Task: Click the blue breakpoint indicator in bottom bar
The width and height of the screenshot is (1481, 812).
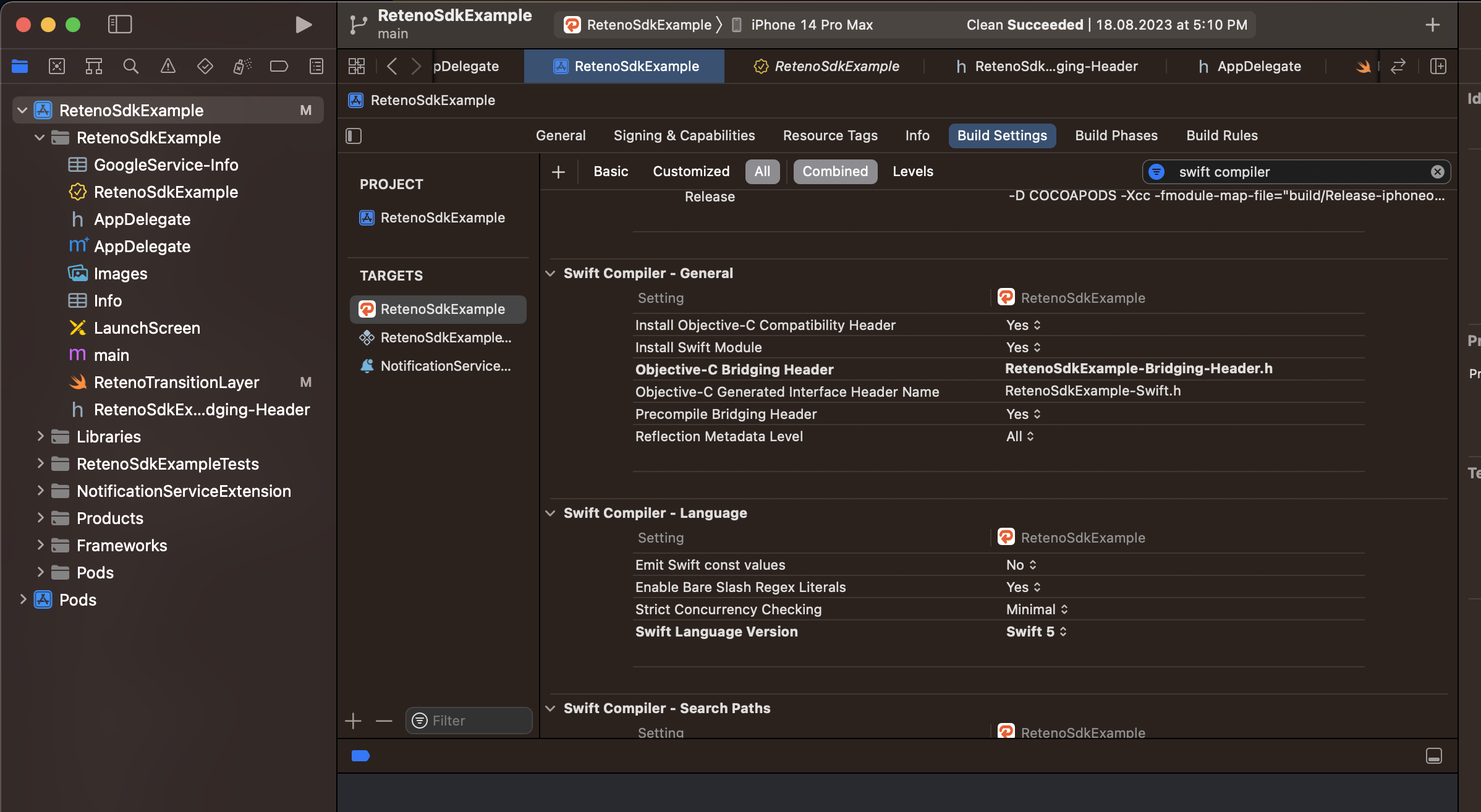Action: [360, 756]
